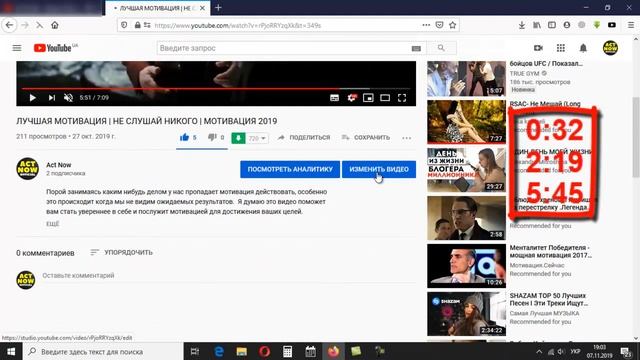Open the YouTube apps grid icon
This screenshot has height=360, width=640.
561,48
